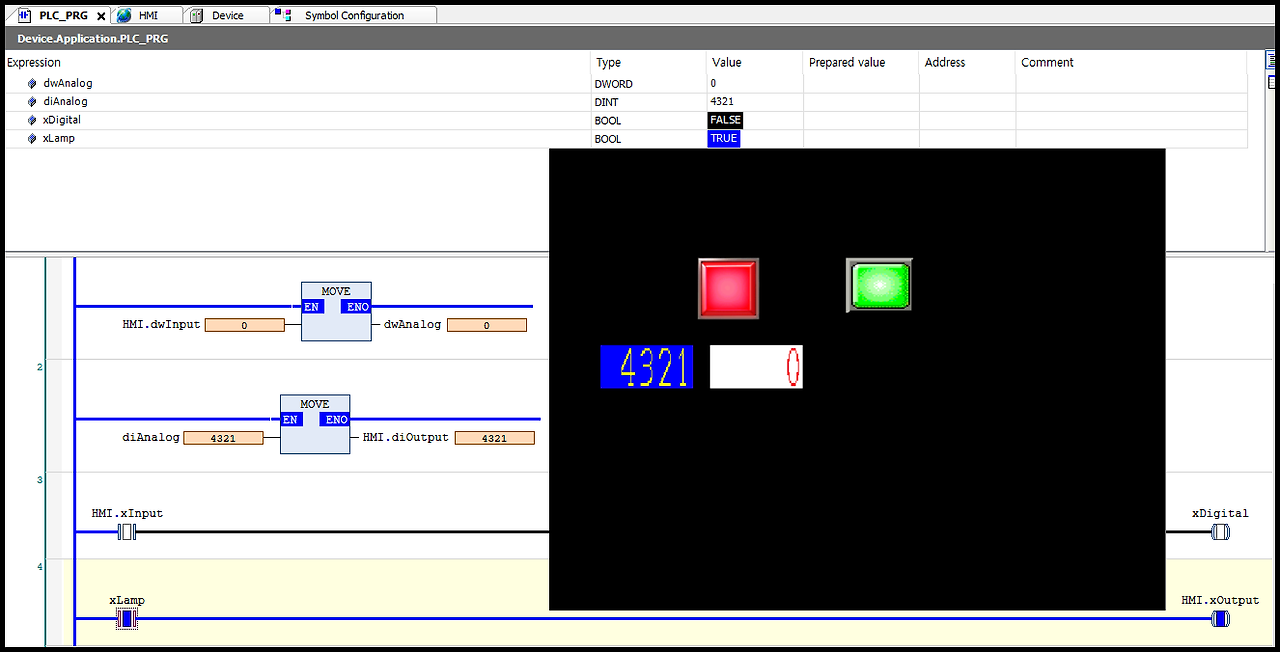Image resolution: width=1280 pixels, height=652 pixels.
Task: Select the xDigital output coil
Action: (1220, 531)
